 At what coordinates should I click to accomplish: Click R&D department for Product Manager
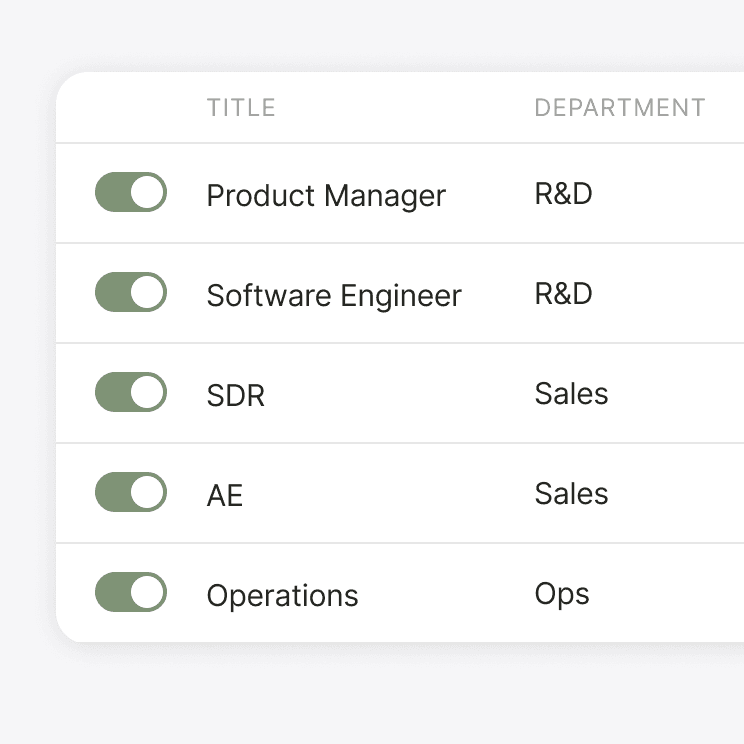click(564, 194)
